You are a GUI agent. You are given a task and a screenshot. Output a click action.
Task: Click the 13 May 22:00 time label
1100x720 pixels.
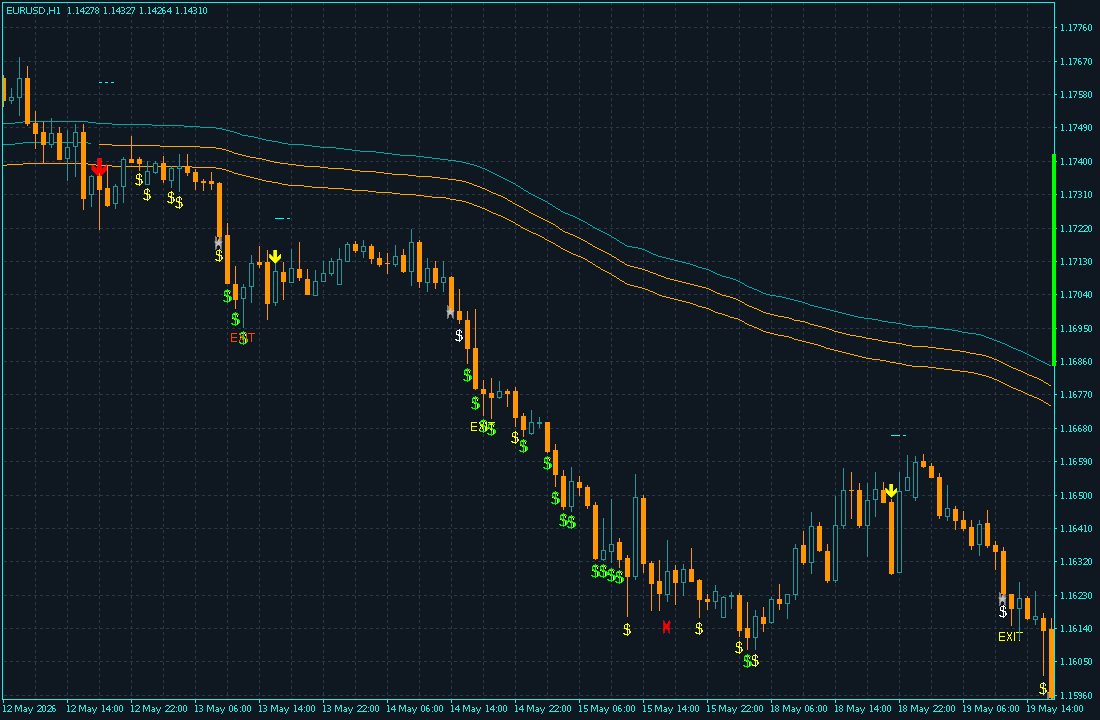351,709
